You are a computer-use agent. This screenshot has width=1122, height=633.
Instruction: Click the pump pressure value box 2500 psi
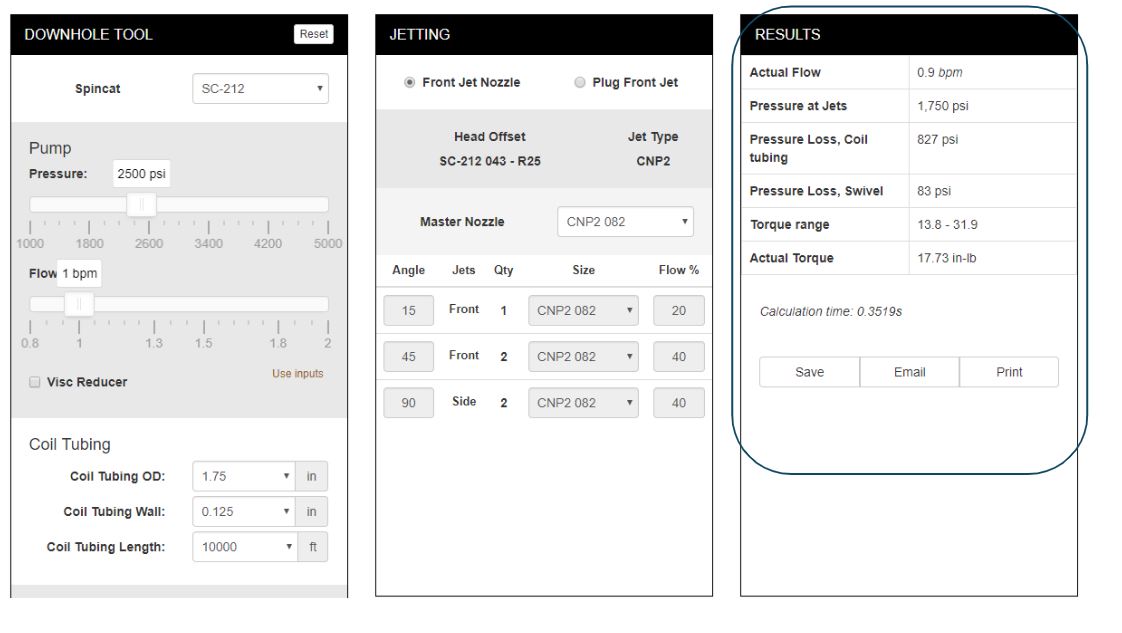[140, 173]
